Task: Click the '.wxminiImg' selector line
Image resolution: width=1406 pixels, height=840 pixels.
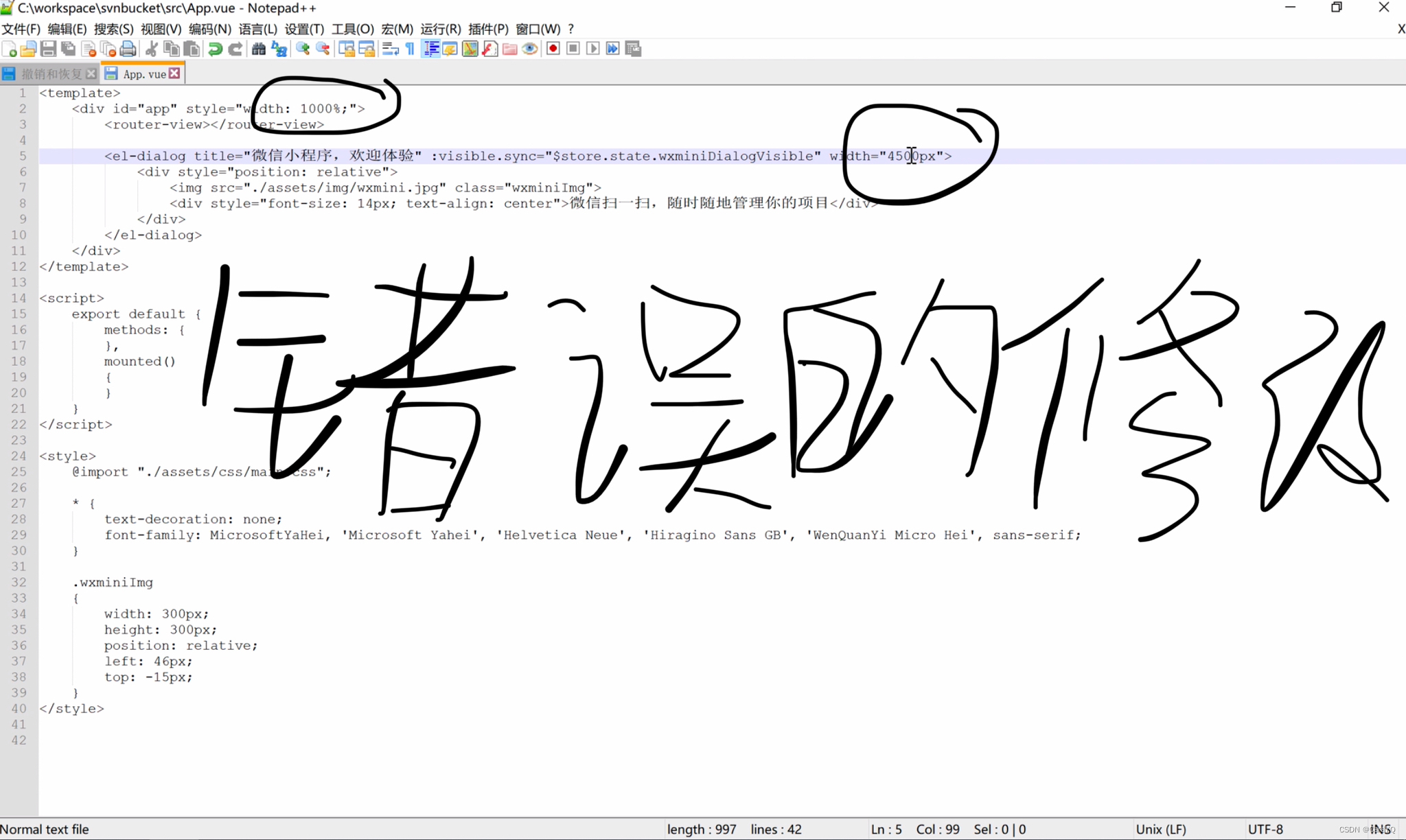Action: point(113,582)
